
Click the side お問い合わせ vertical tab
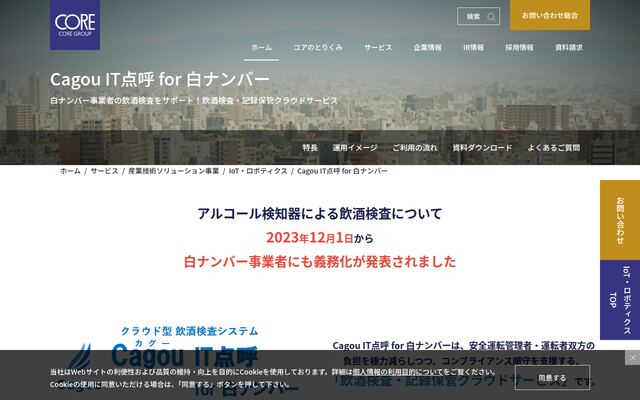click(620, 220)
